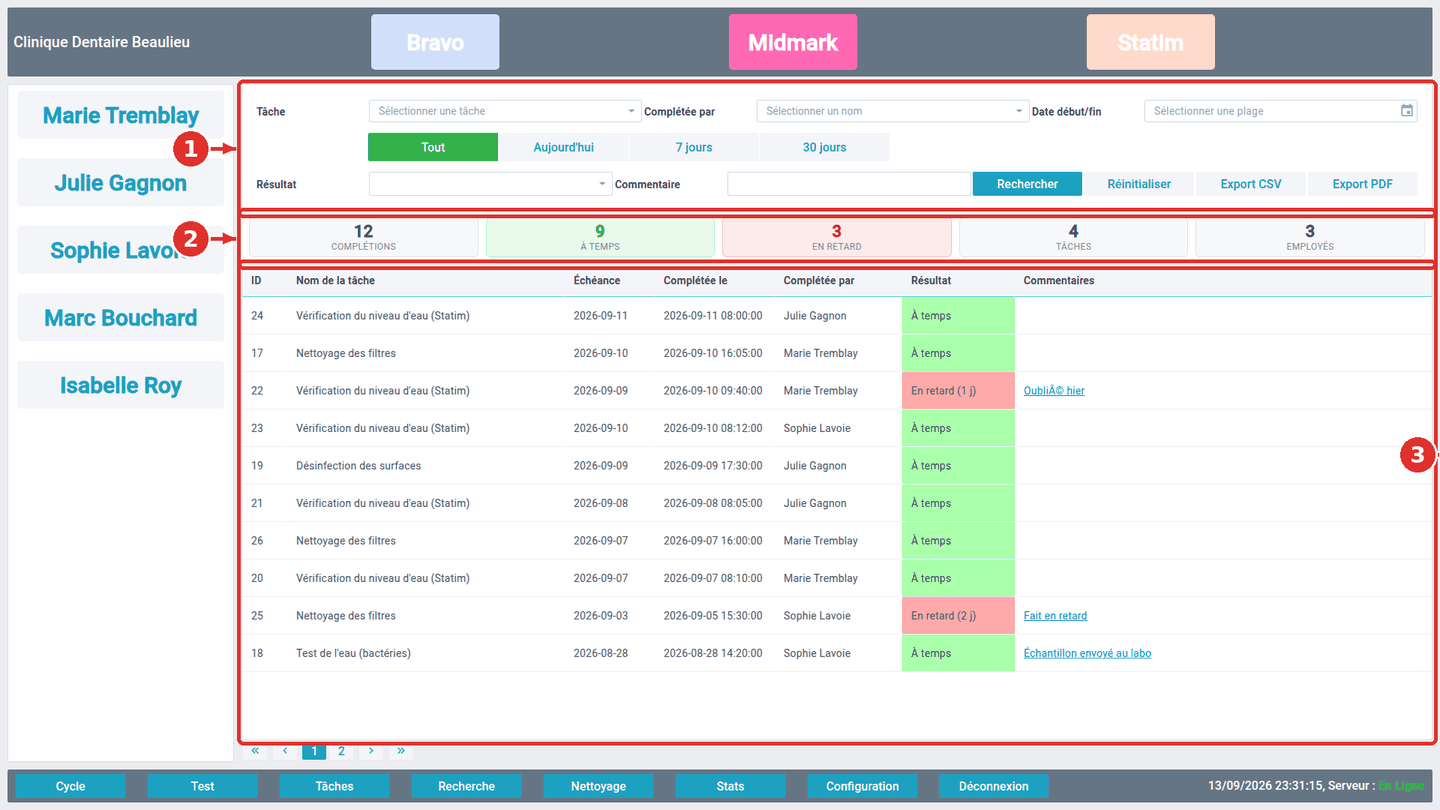Click the Rechercher button

coord(1027,184)
